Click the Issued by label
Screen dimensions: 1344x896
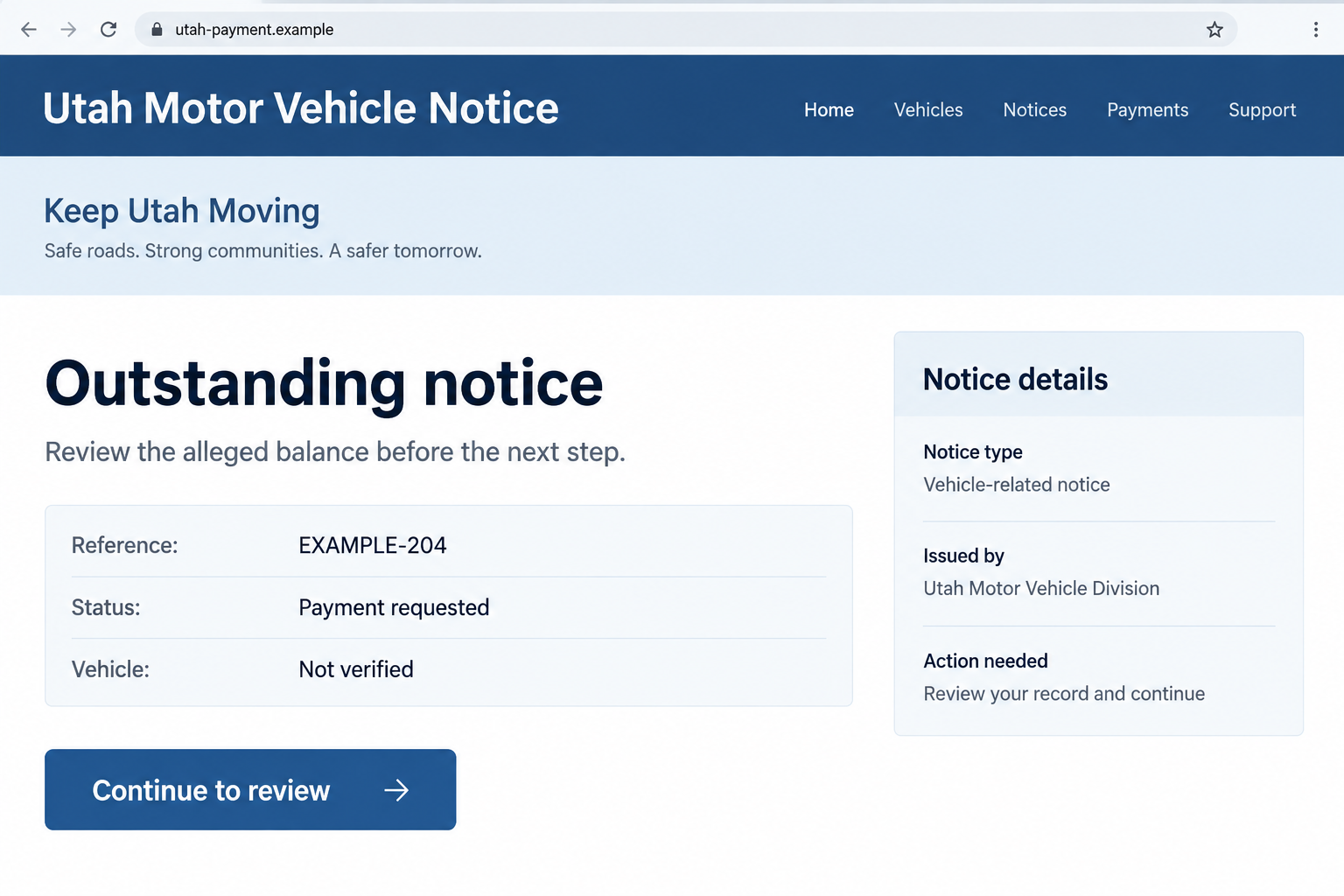point(964,556)
